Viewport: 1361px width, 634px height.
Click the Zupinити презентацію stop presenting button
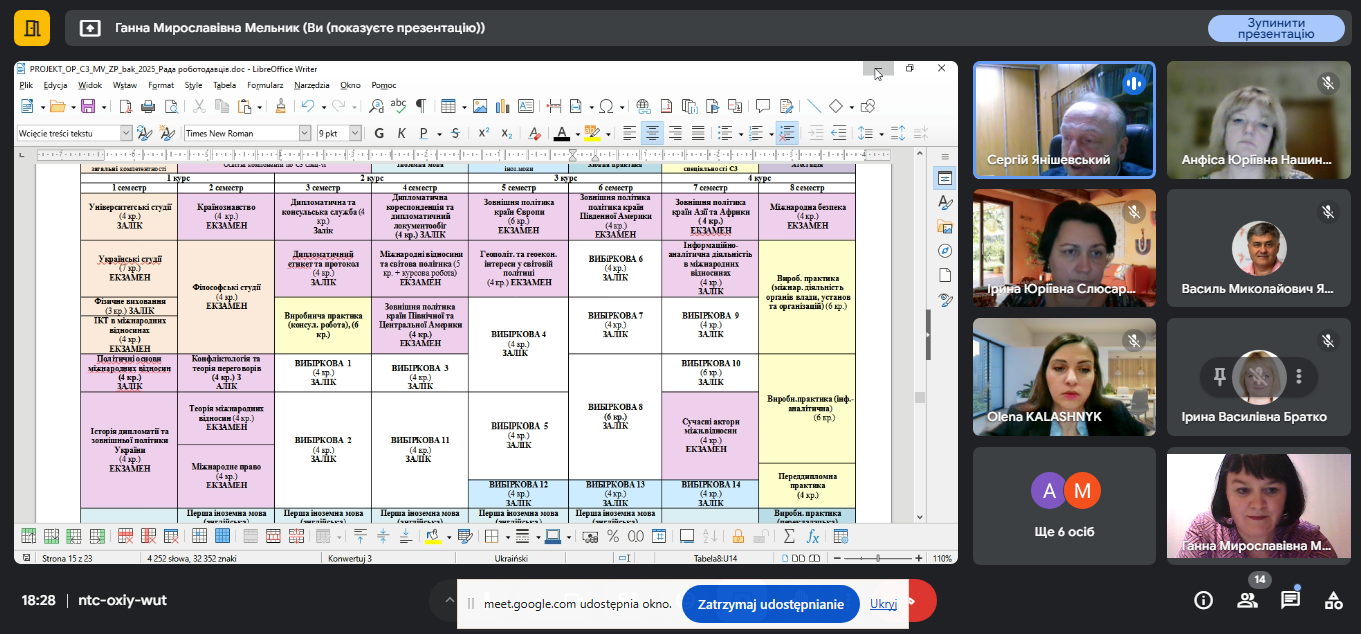point(1275,28)
